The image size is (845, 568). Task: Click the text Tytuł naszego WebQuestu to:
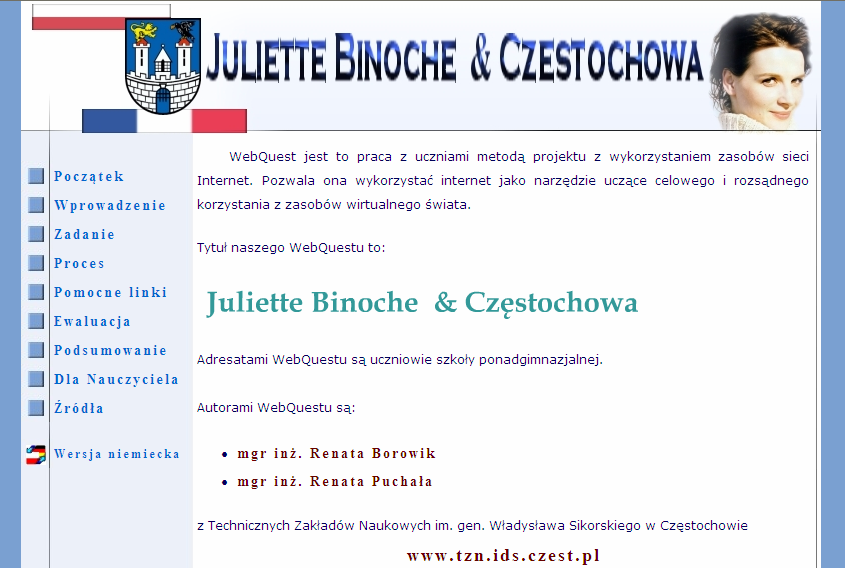[x=291, y=248]
